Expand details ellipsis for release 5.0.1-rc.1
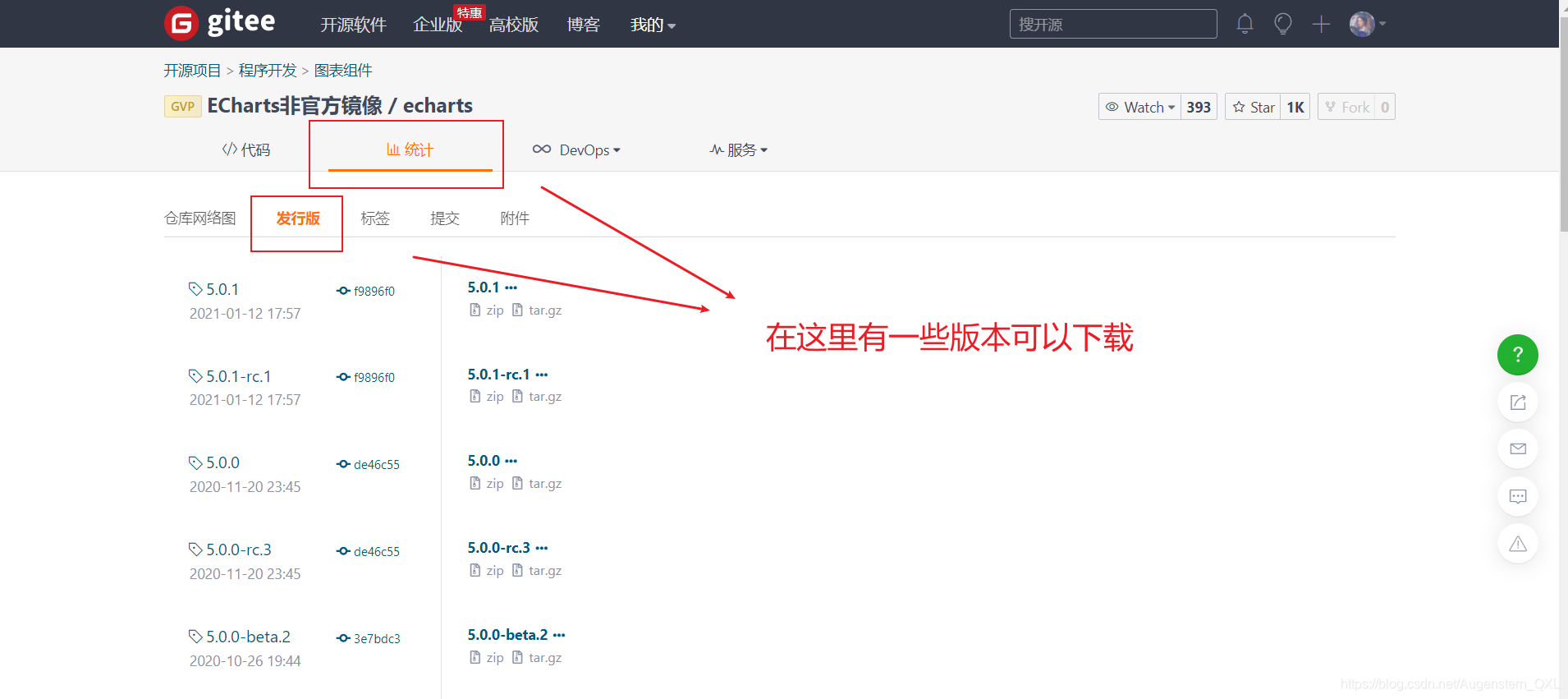The image size is (1568, 699). pyautogui.click(x=542, y=375)
